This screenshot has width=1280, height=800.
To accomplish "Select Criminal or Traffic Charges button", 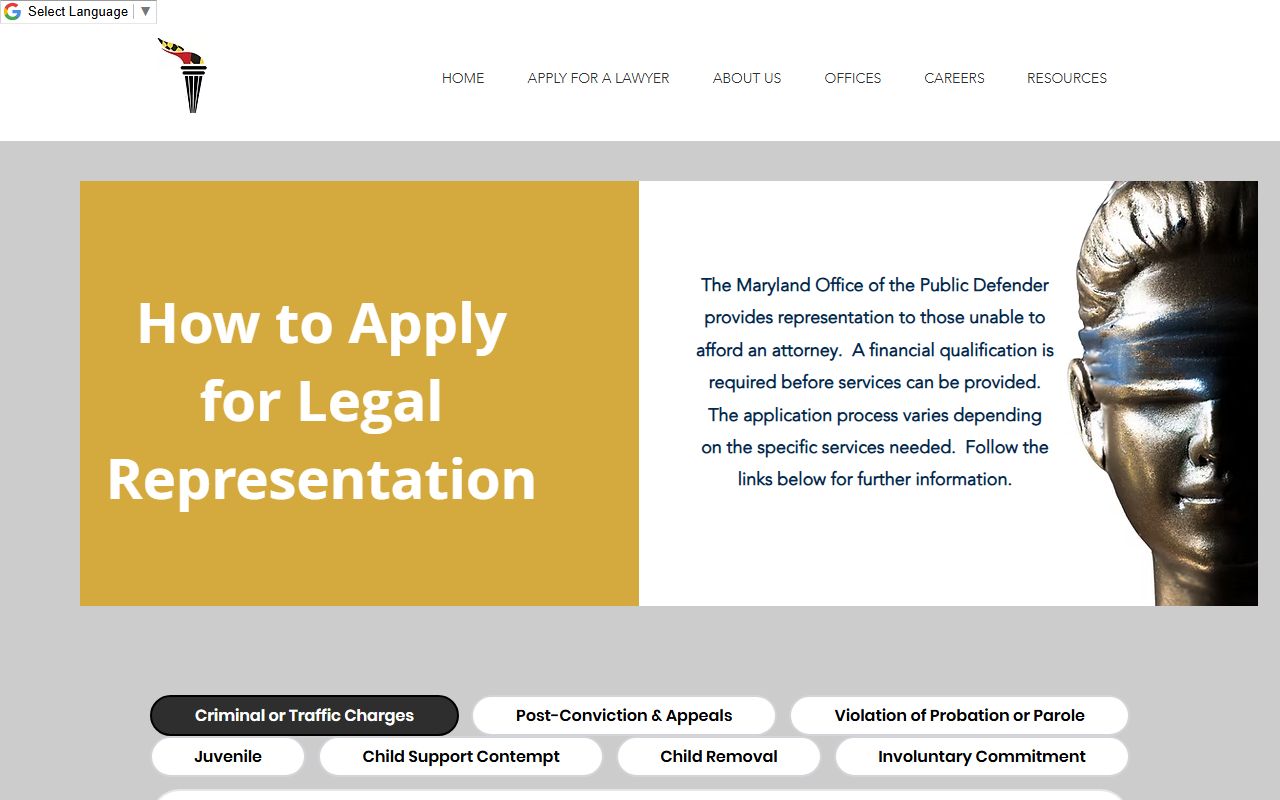I will (304, 716).
